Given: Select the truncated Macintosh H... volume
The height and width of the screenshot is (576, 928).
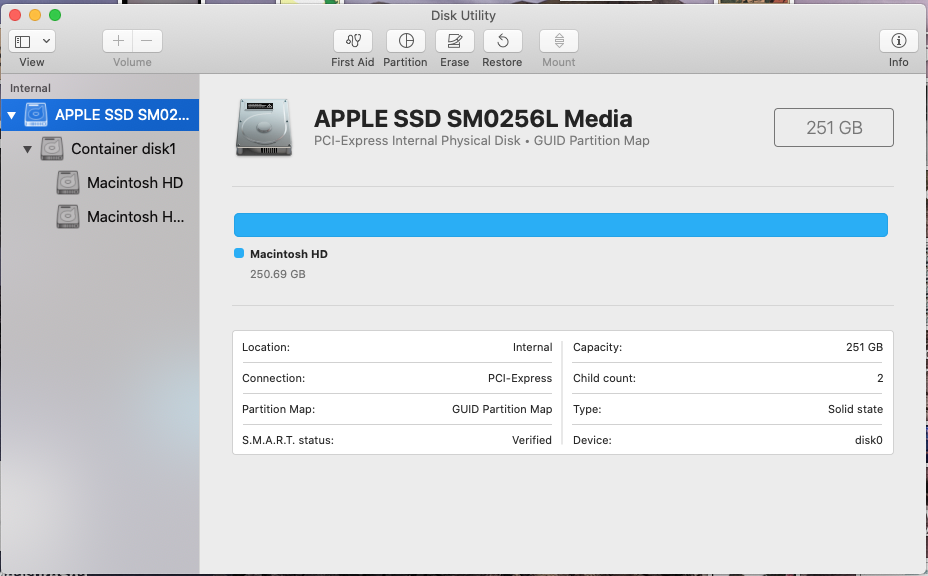Looking at the screenshot, I should (99, 217).
